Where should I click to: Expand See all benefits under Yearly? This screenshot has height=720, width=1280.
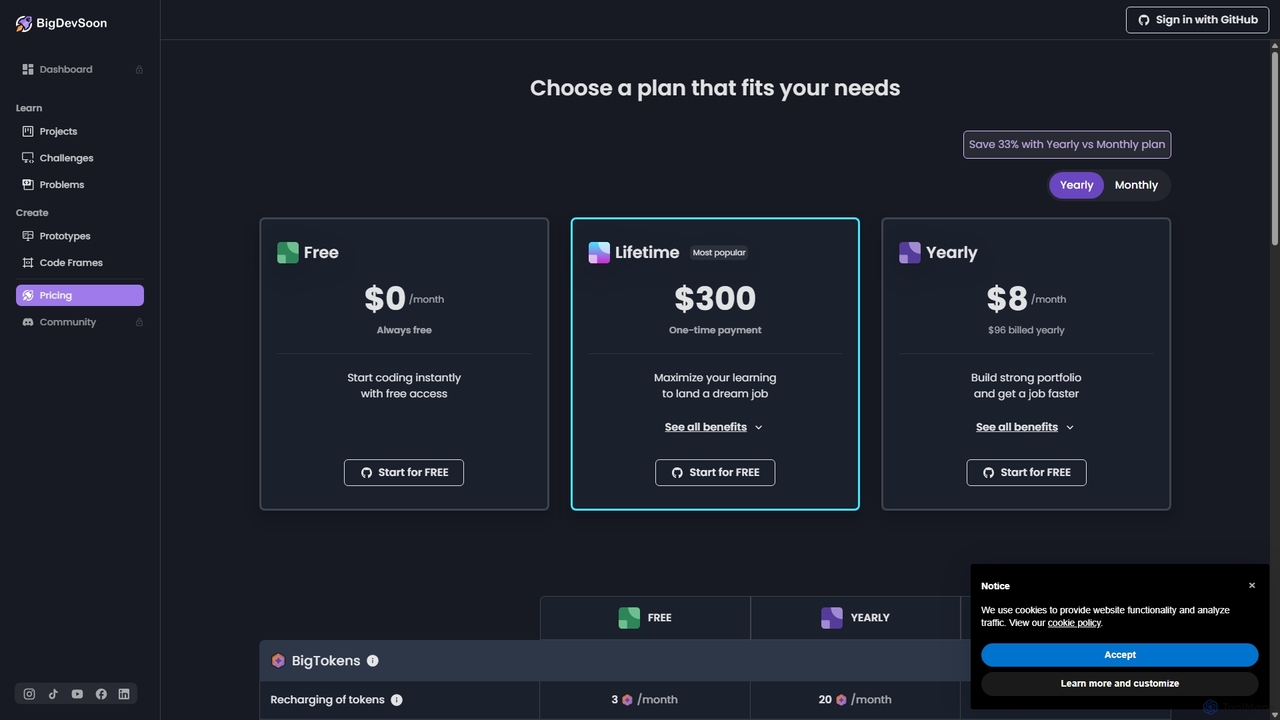pyautogui.click(x=1025, y=427)
